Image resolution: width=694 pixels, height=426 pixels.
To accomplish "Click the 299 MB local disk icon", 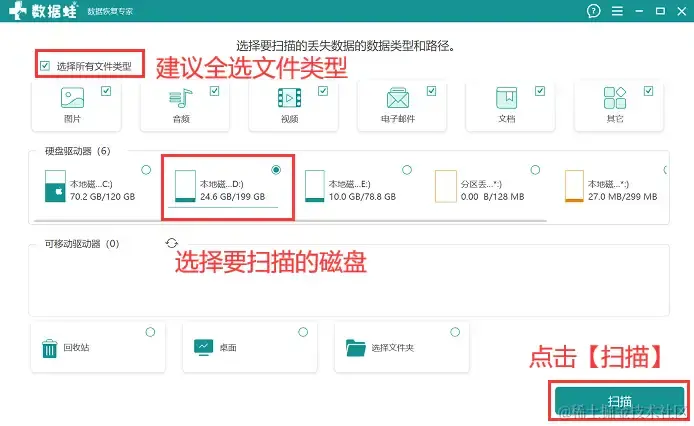I will (x=574, y=186).
